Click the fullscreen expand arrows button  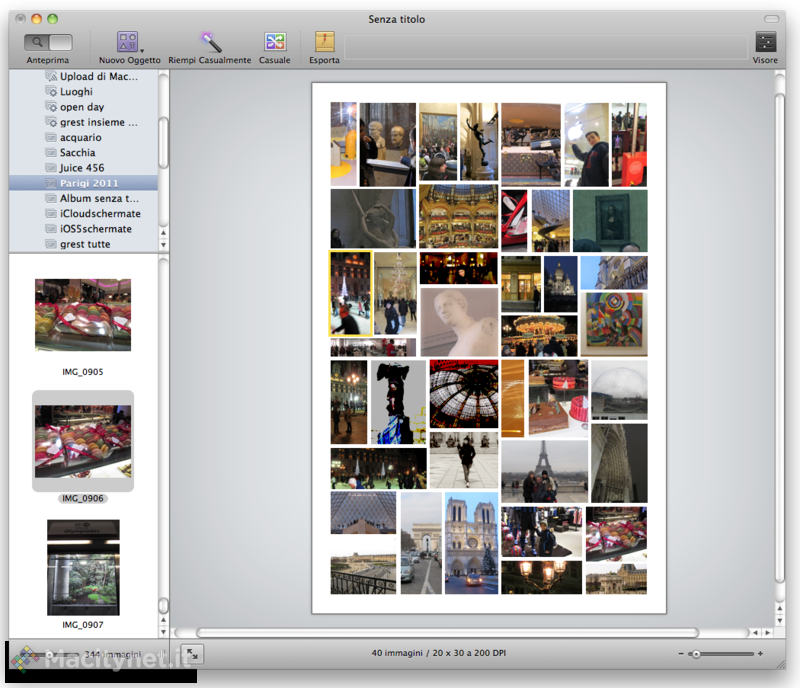pyautogui.click(x=194, y=653)
